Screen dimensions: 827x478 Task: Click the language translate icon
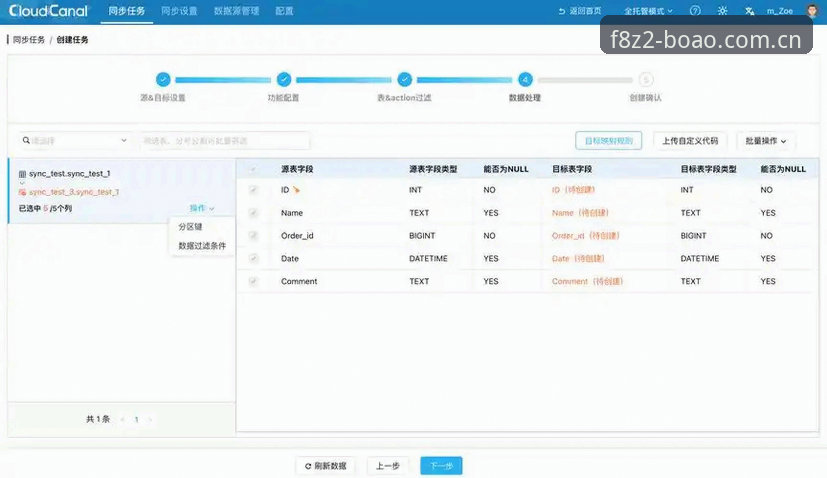pos(749,11)
